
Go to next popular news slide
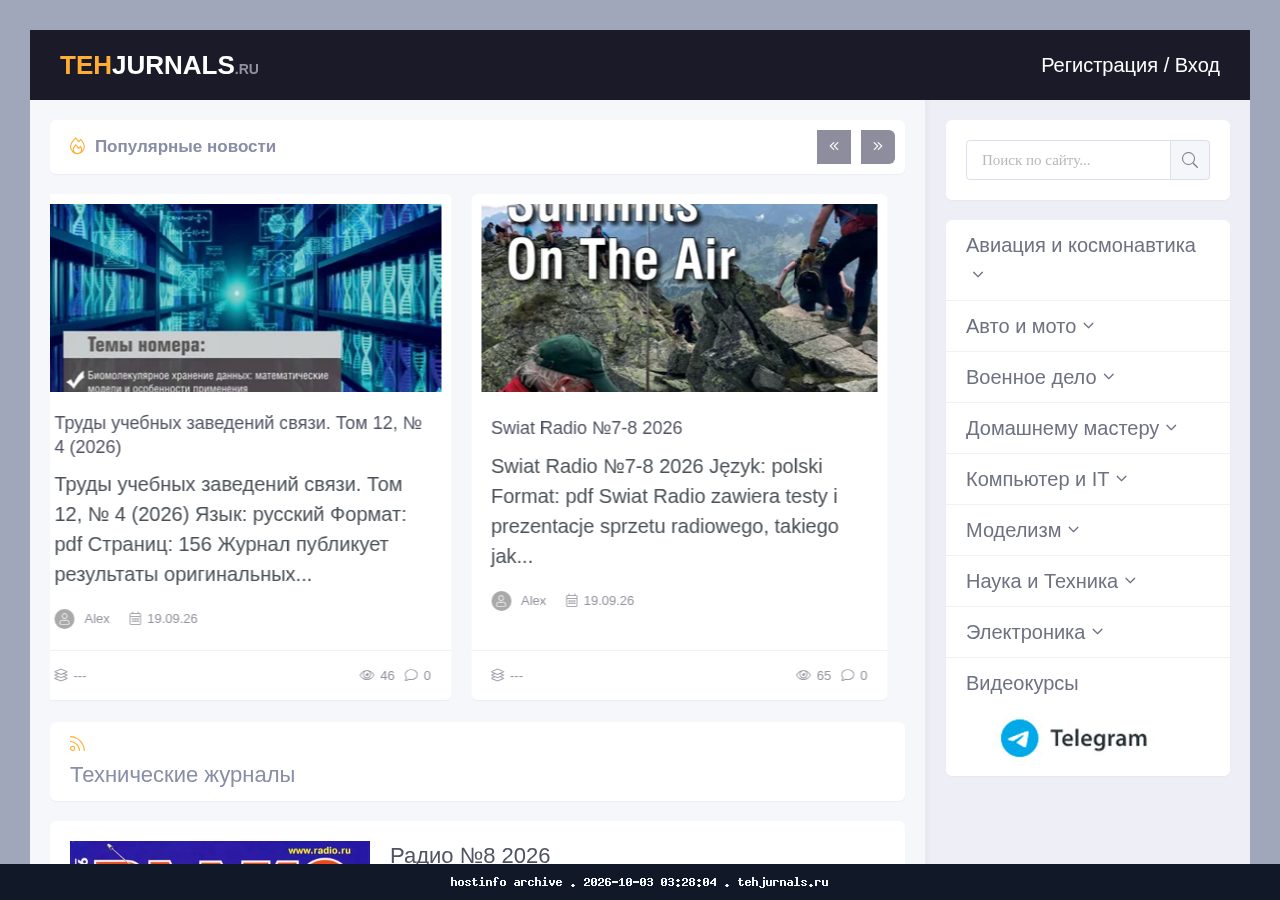(x=878, y=147)
